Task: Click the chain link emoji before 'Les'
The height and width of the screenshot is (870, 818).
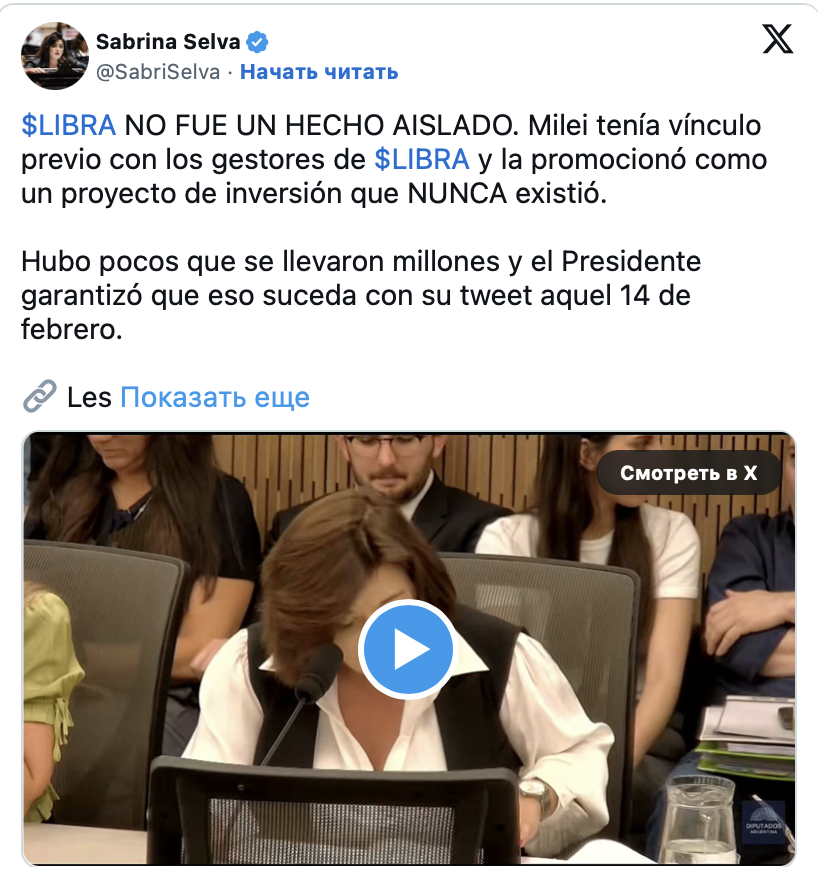Action: coord(39,396)
